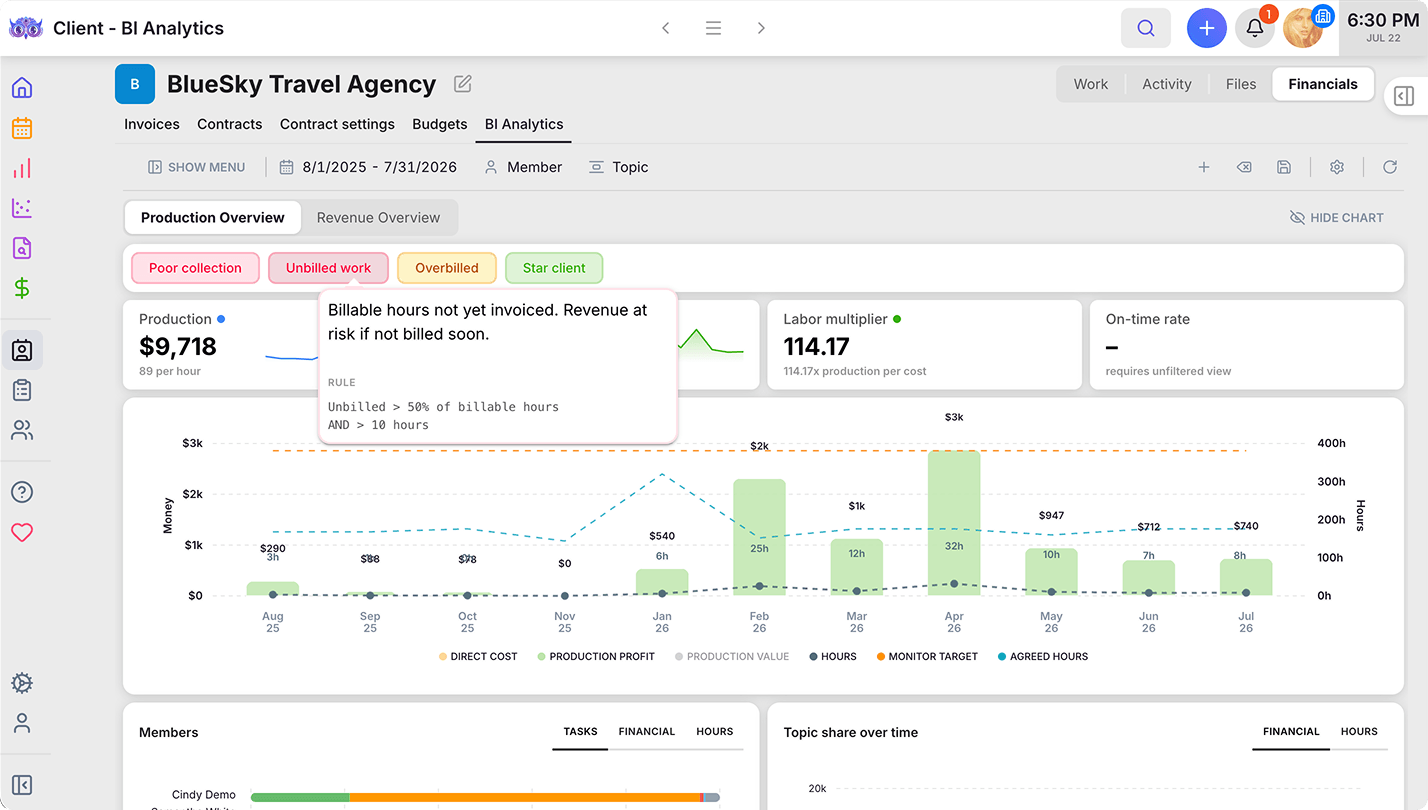Open the green dollar sign sidebar icon

[x=22, y=288]
